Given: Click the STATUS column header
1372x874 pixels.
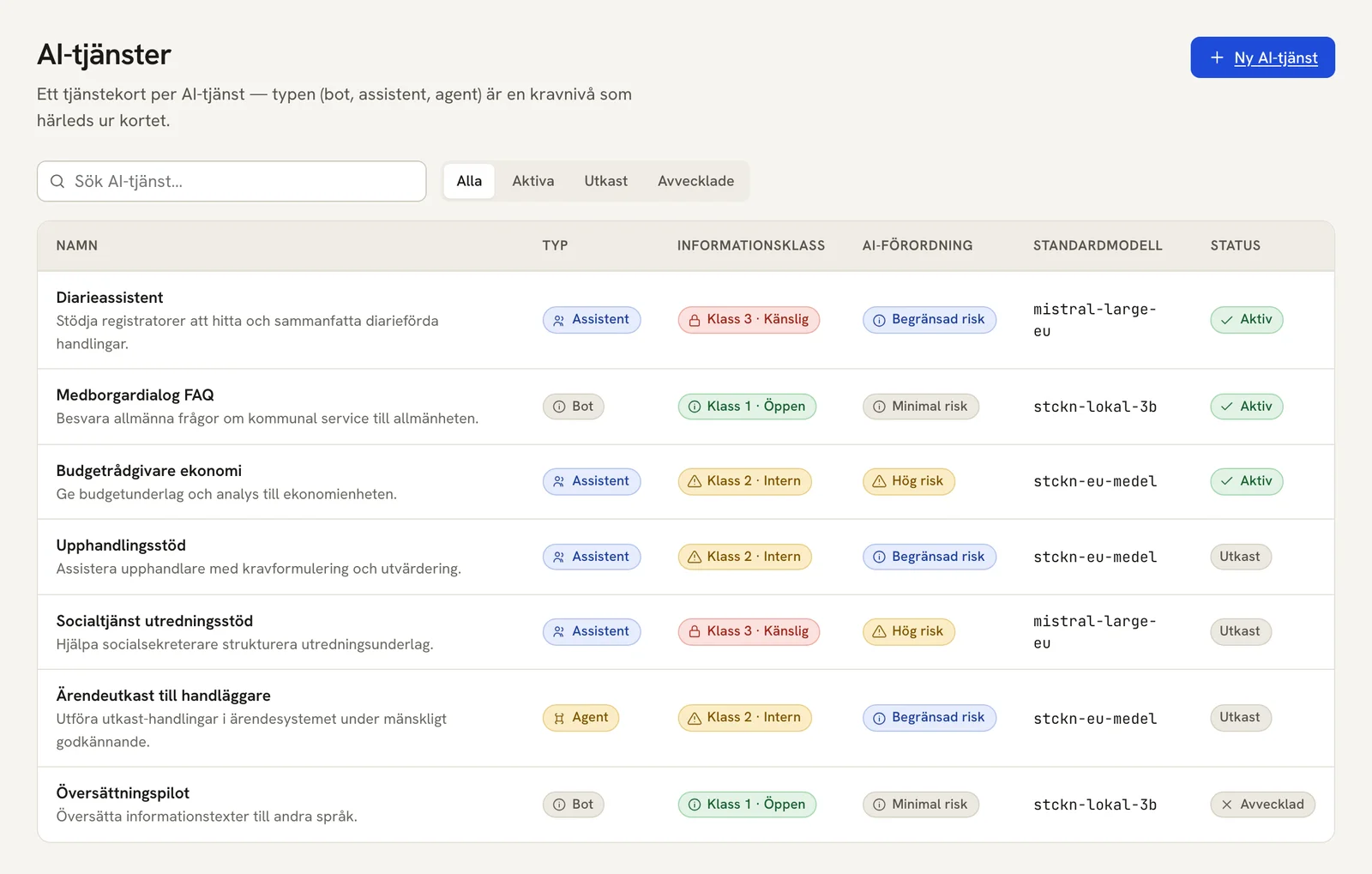Looking at the screenshot, I should tap(1236, 245).
